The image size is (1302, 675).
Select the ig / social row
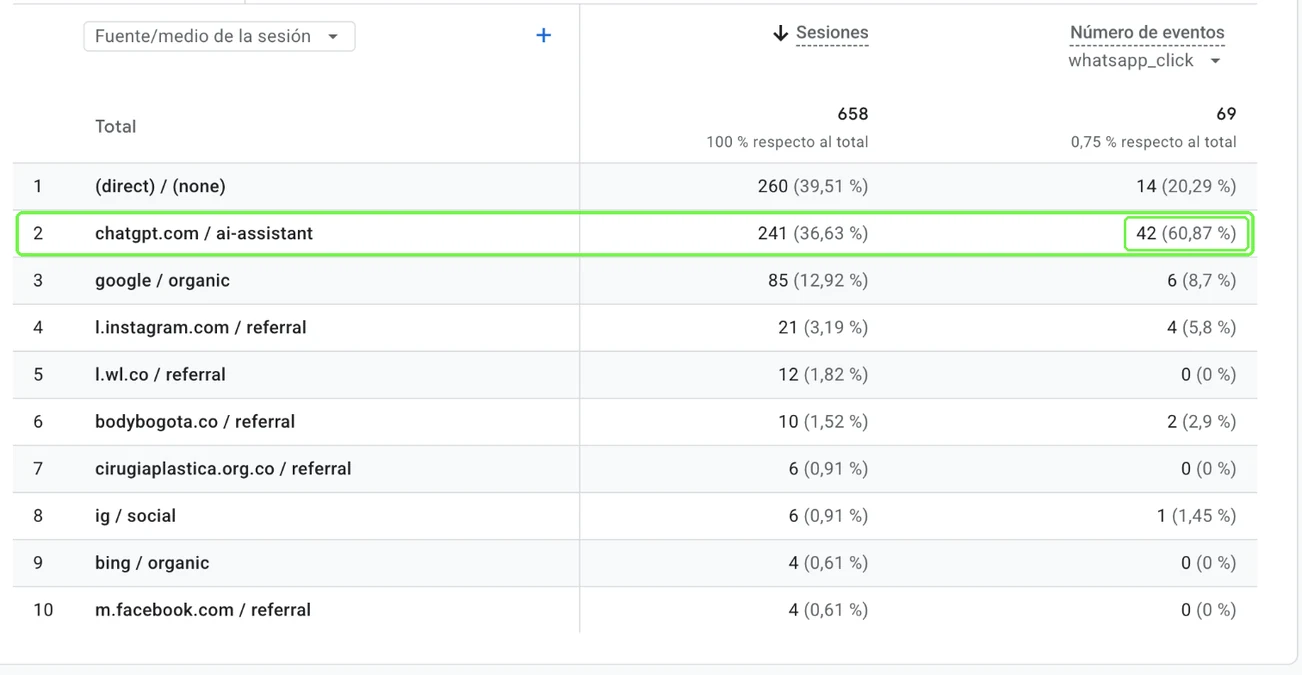coord(635,515)
